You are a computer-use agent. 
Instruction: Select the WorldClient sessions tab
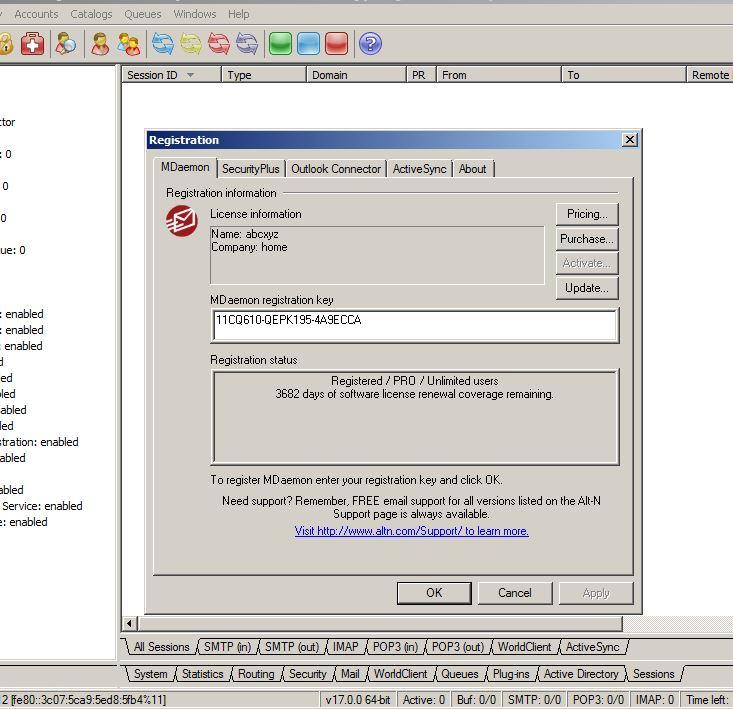pos(524,647)
